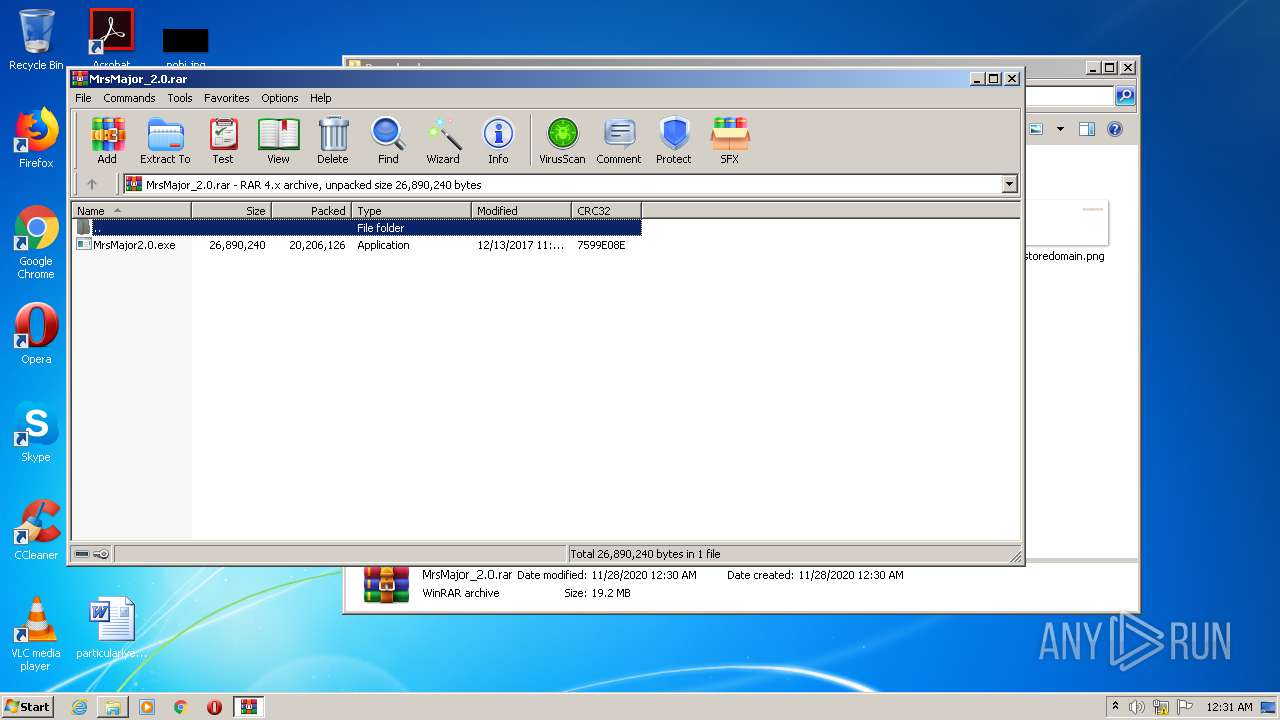Click the 7599E08E CRC value
Image resolution: width=1280 pixels, height=720 pixels.
(601, 245)
